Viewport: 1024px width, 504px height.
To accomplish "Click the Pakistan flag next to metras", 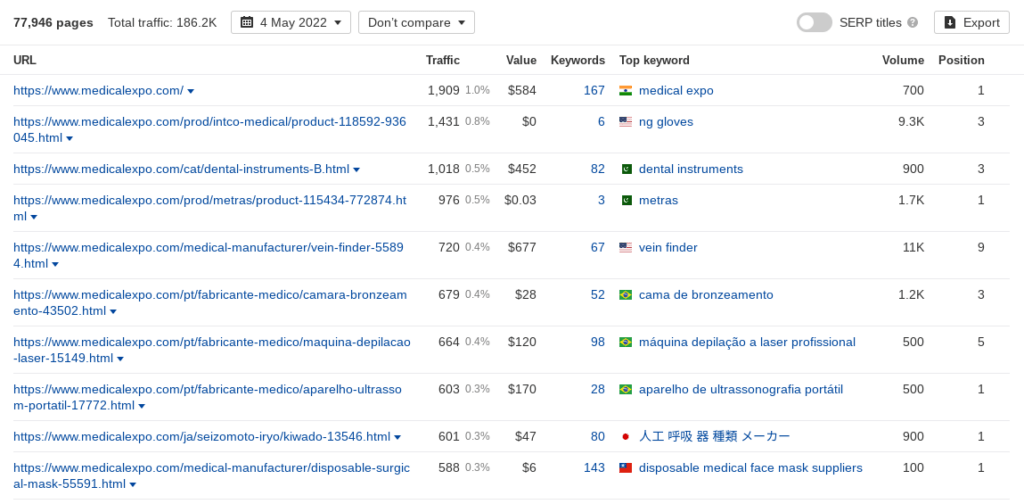I will pos(626,200).
